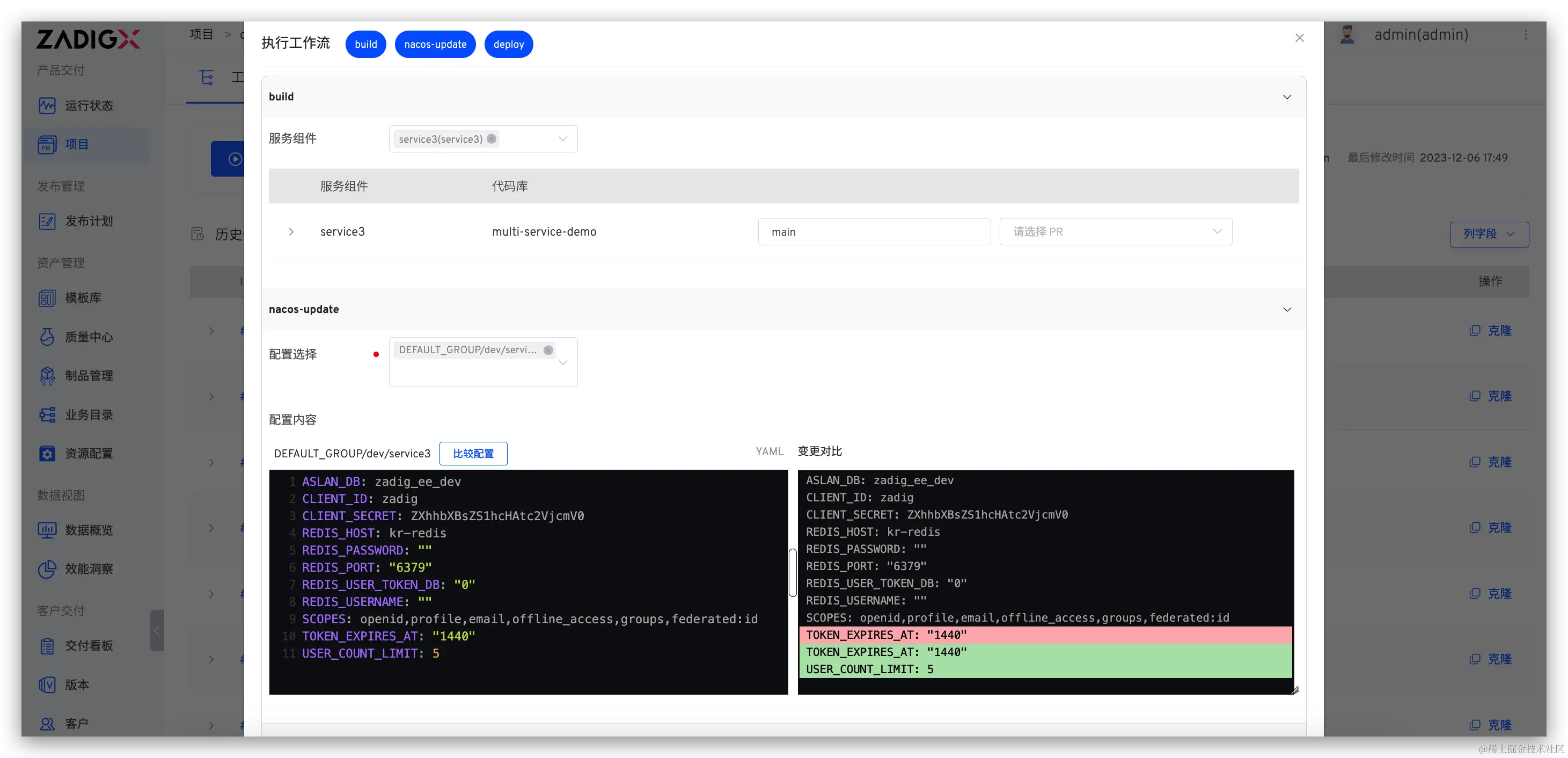Remove the DEFAULT_GROUP/dev/servi... tag
This screenshot has width=1568, height=758.
point(548,350)
